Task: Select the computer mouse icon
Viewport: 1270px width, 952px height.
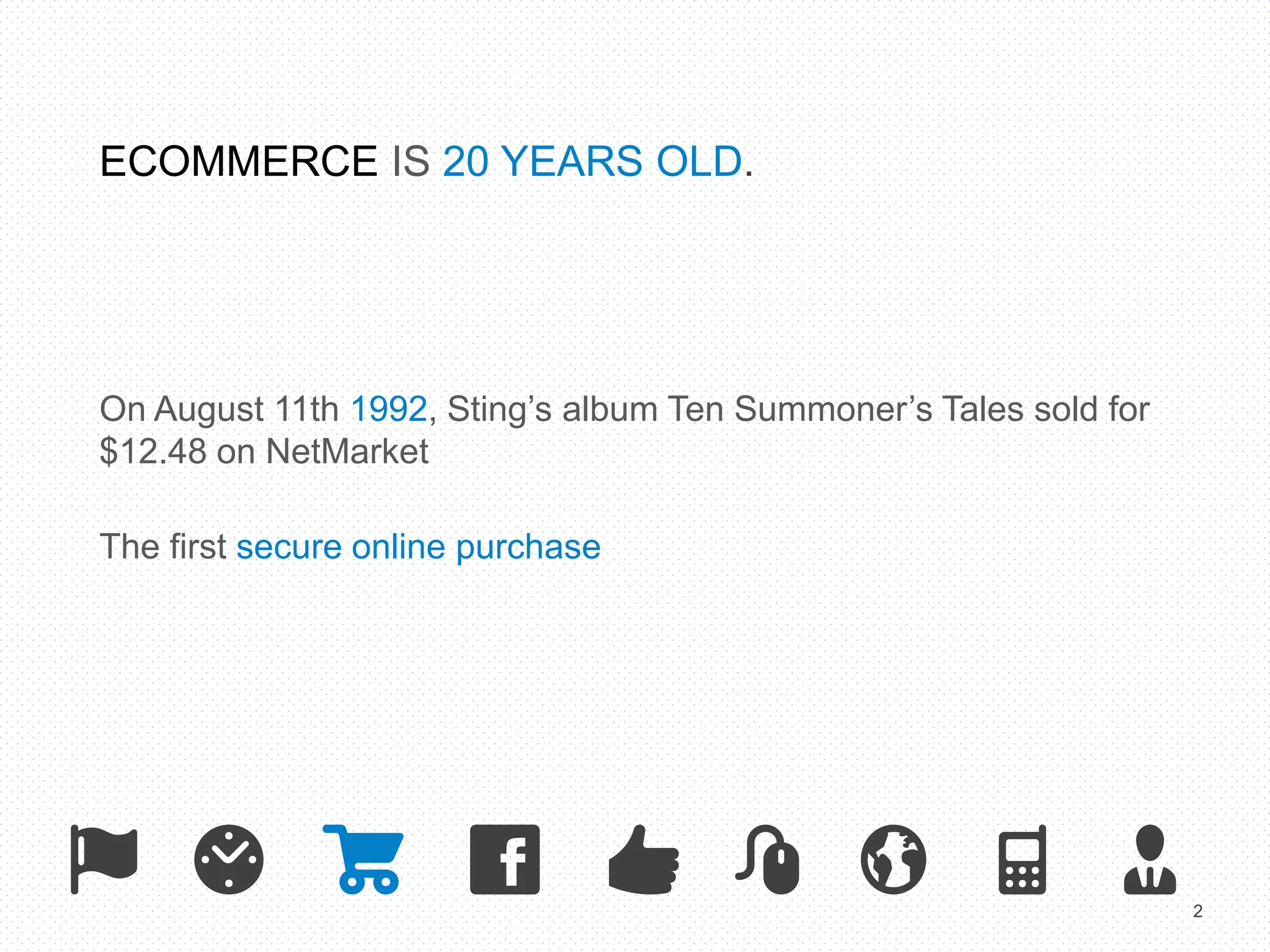Action: (x=769, y=860)
